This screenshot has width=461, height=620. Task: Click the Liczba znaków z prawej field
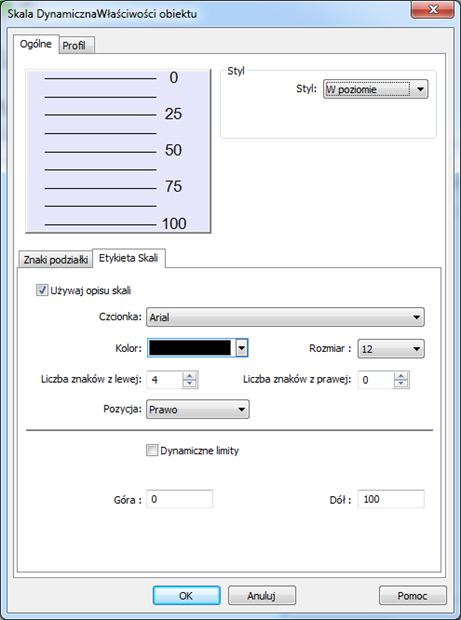(x=376, y=380)
